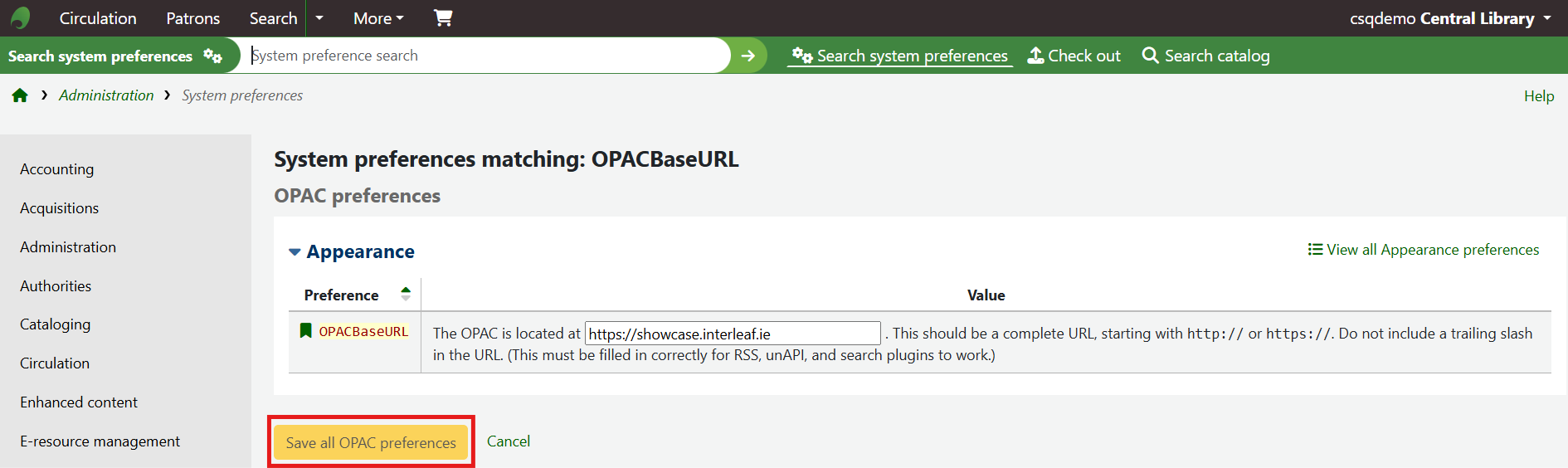
Task: Click the gears icon beside search label
Action: point(213,56)
